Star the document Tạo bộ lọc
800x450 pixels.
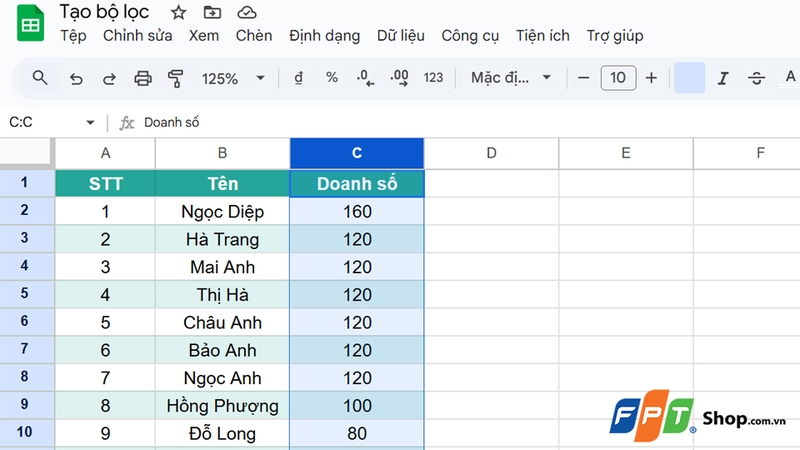click(x=178, y=12)
